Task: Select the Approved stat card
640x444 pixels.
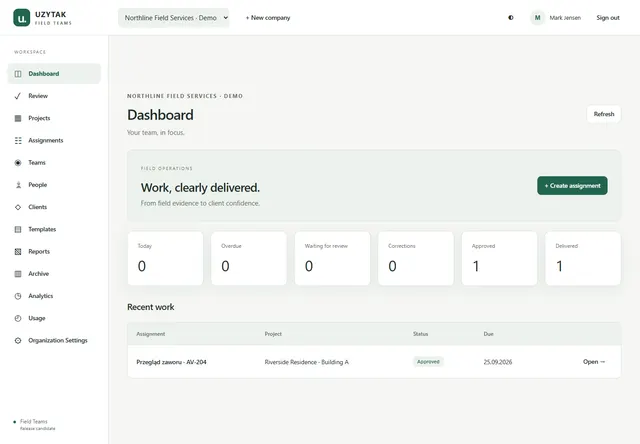Action: tap(499, 258)
